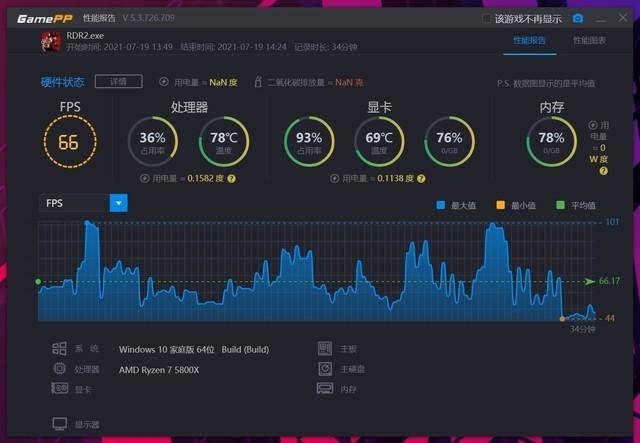Click the 44 minimum value label
The image size is (640, 443).
point(610,318)
